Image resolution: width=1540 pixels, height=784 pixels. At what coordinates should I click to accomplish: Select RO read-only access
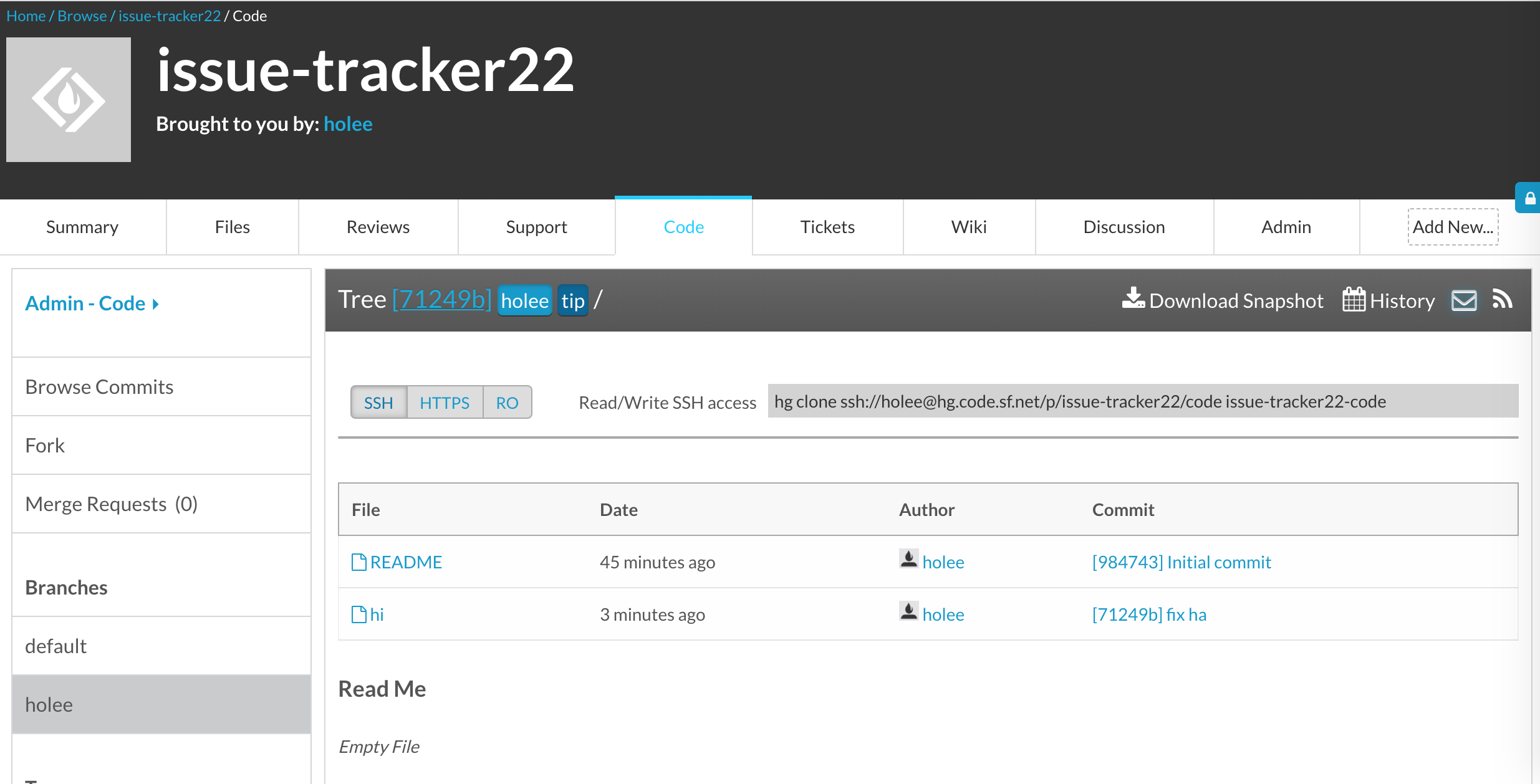pos(507,403)
